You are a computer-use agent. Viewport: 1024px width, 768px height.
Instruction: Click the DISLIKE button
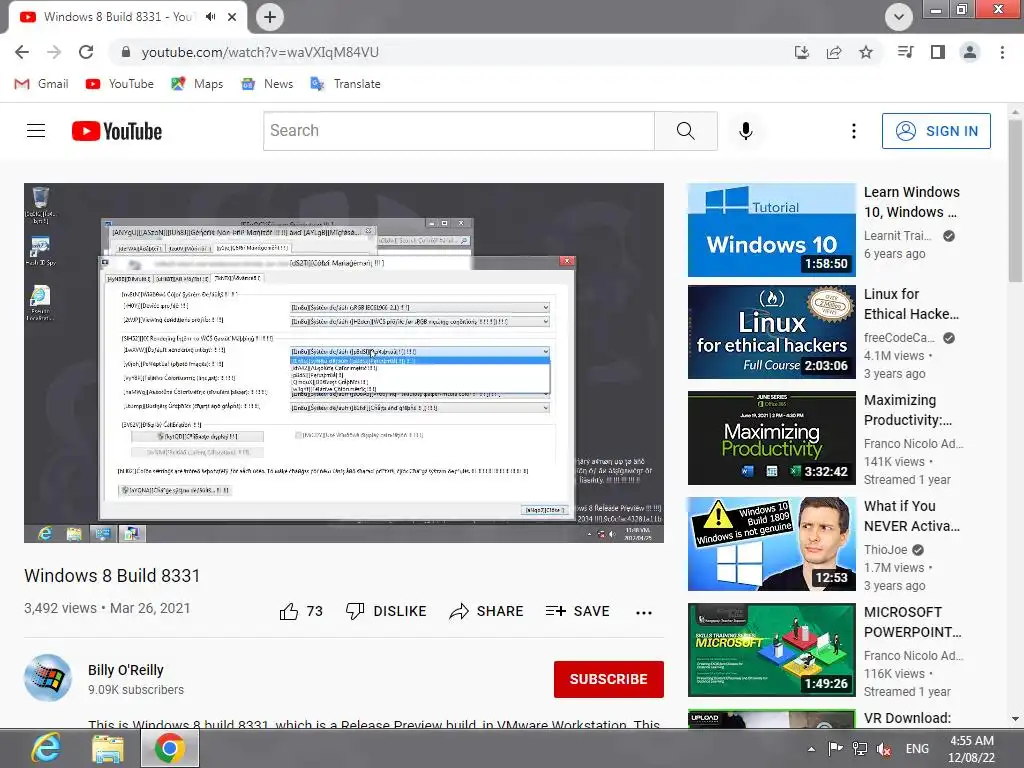tap(386, 611)
